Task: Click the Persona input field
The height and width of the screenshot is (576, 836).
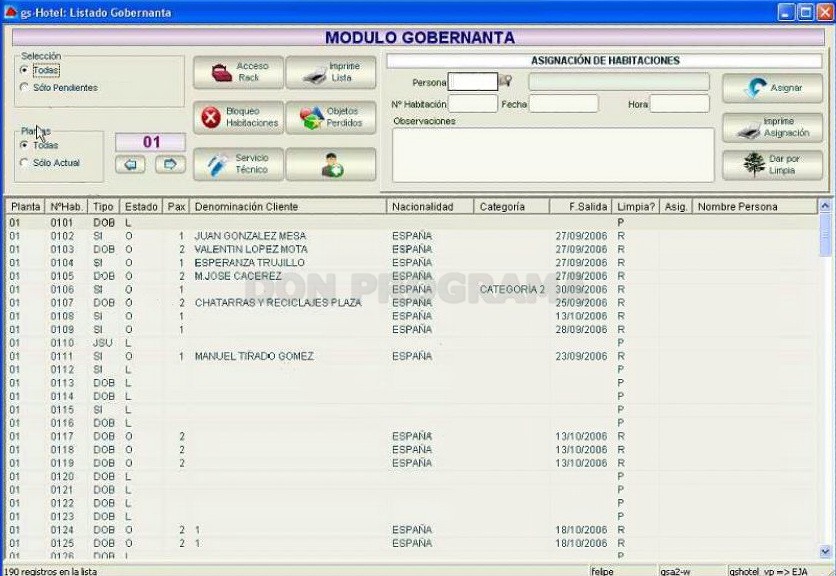Action: click(473, 82)
